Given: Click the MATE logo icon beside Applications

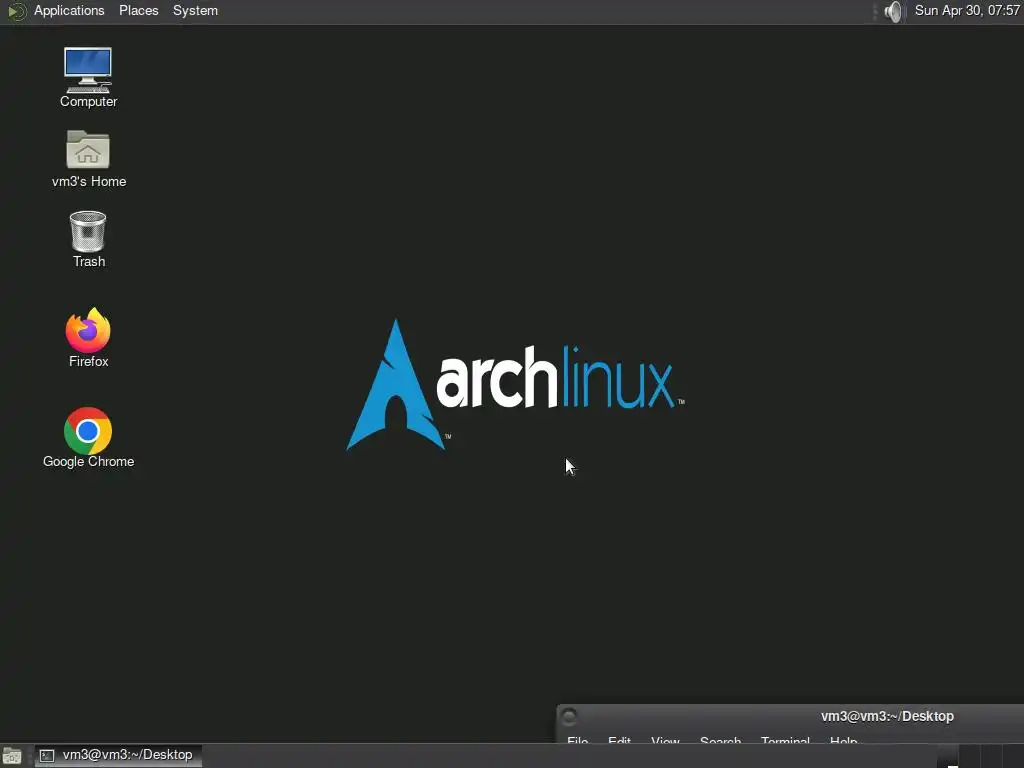Looking at the screenshot, I should (x=16, y=11).
